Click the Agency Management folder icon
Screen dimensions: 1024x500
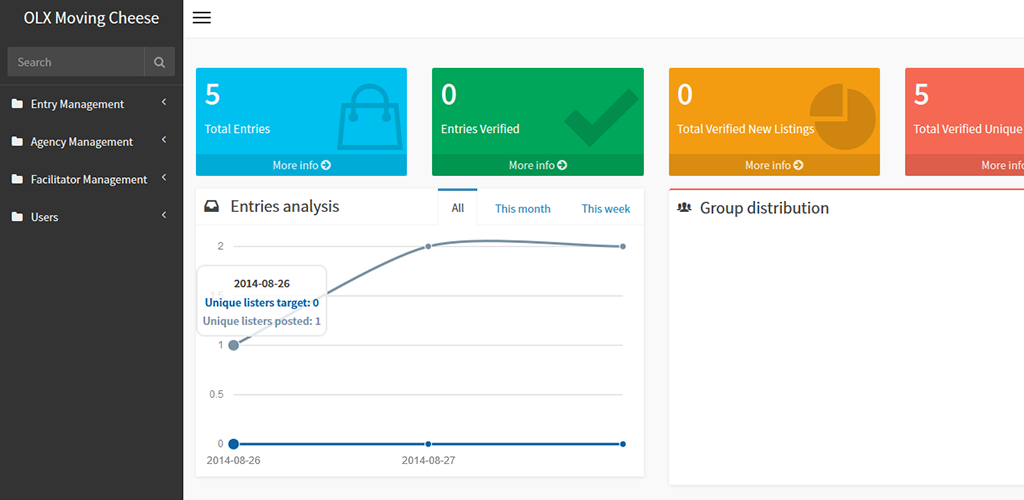click(17, 142)
